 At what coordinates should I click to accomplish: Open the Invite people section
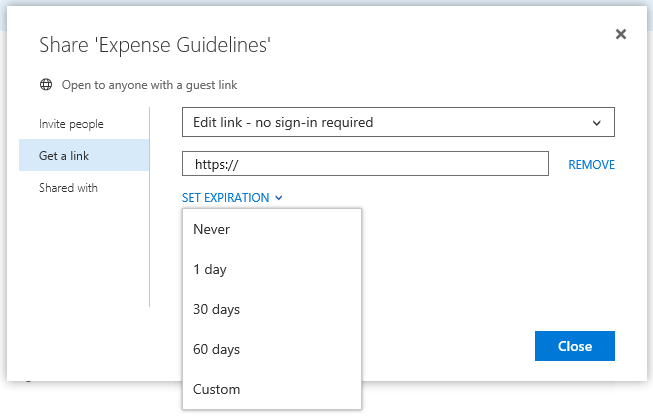71,124
